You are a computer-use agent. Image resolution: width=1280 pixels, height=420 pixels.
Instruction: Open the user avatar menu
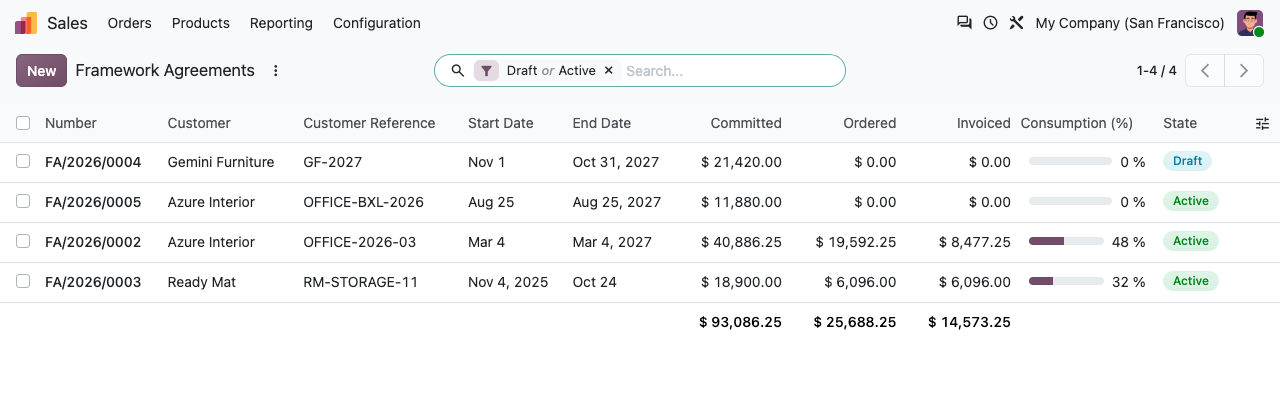pos(1250,23)
